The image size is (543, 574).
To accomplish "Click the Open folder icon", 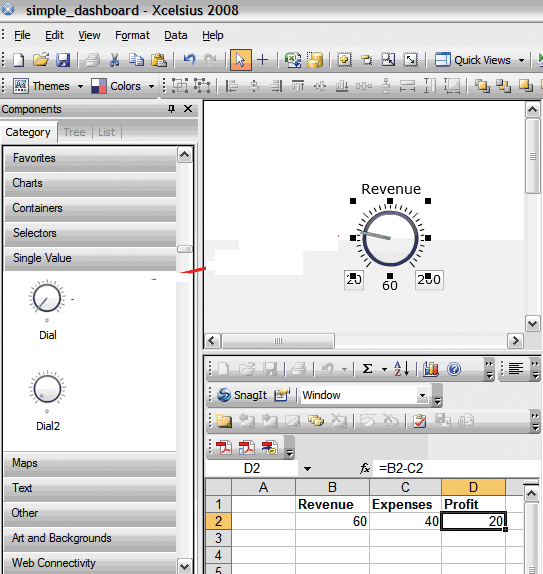I will (41, 60).
